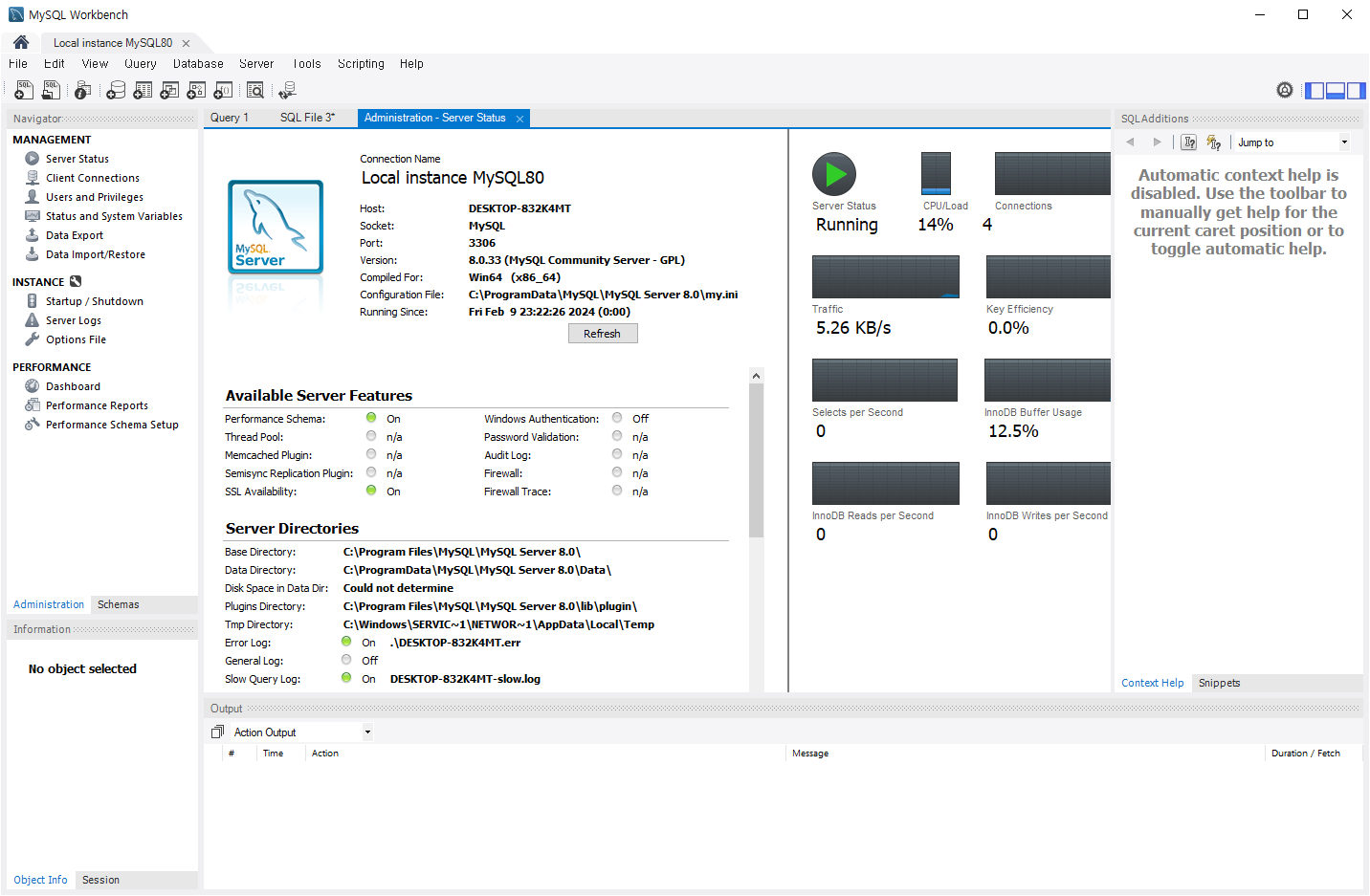Go to the Workbench home screen
Viewport: 1370px width, 896px height.
(21, 42)
